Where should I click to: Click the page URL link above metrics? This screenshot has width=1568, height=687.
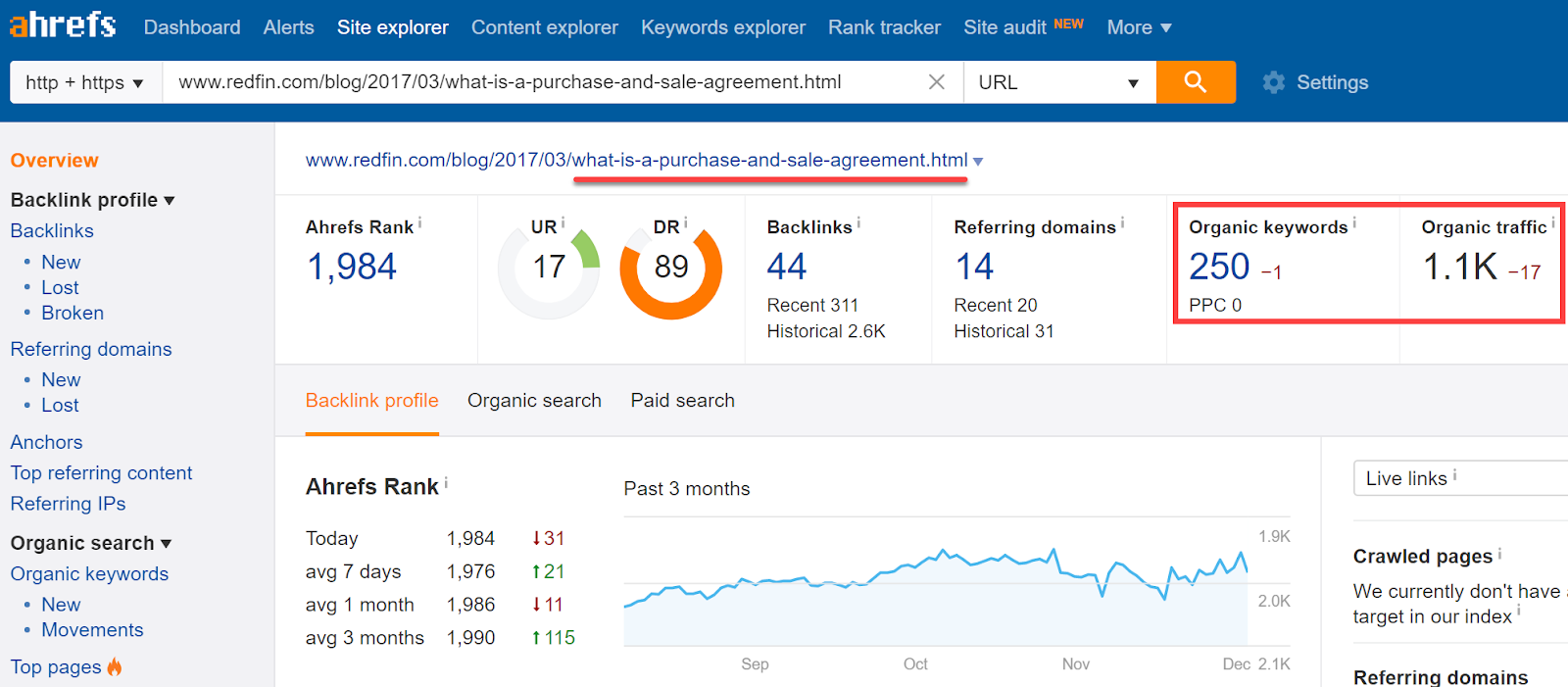point(637,161)
